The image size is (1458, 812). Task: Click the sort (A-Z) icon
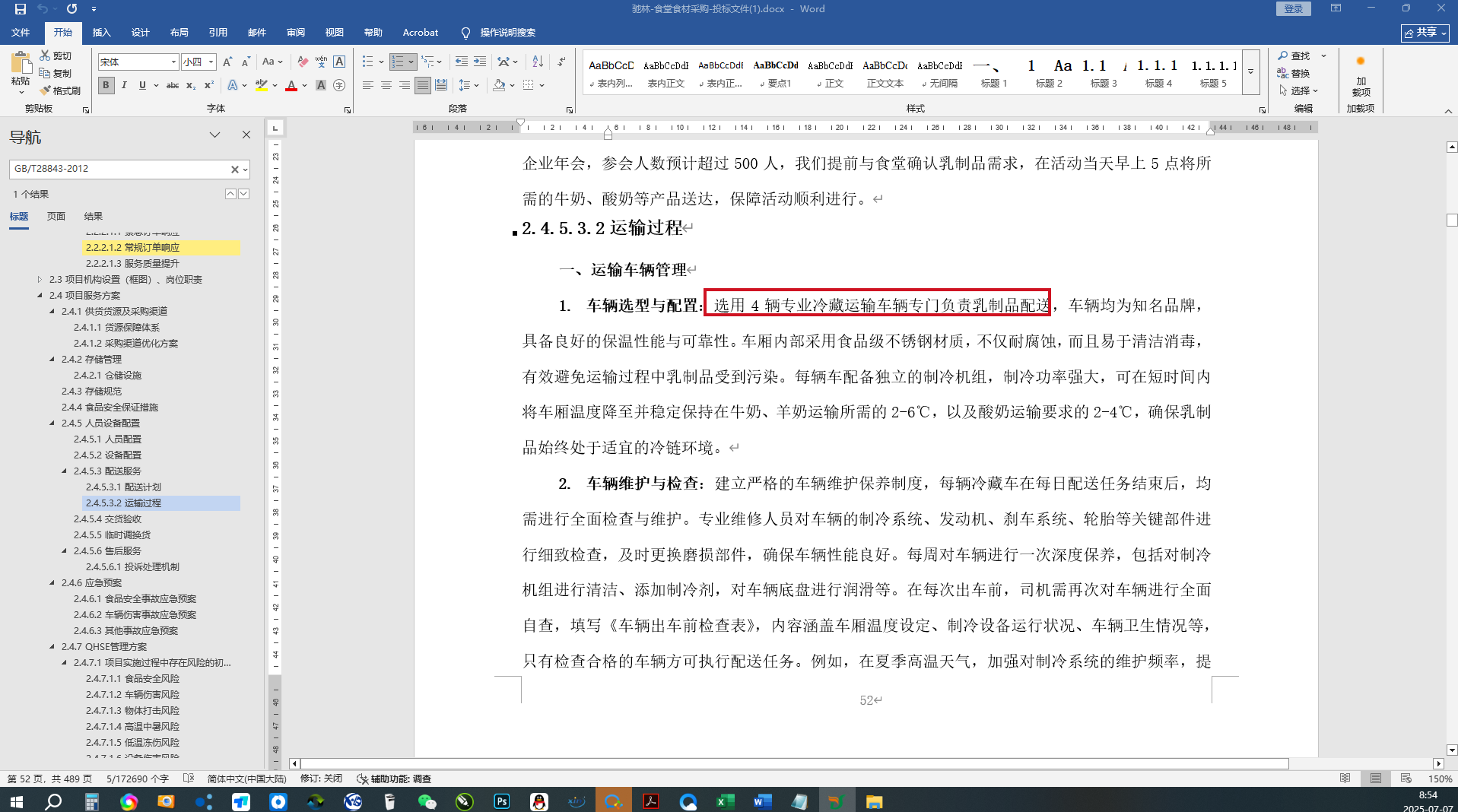pos(538,62)
